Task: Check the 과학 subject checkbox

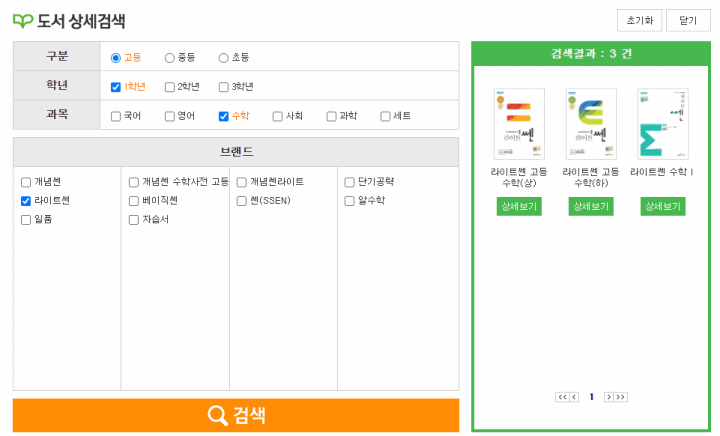Action: [331, 117]
